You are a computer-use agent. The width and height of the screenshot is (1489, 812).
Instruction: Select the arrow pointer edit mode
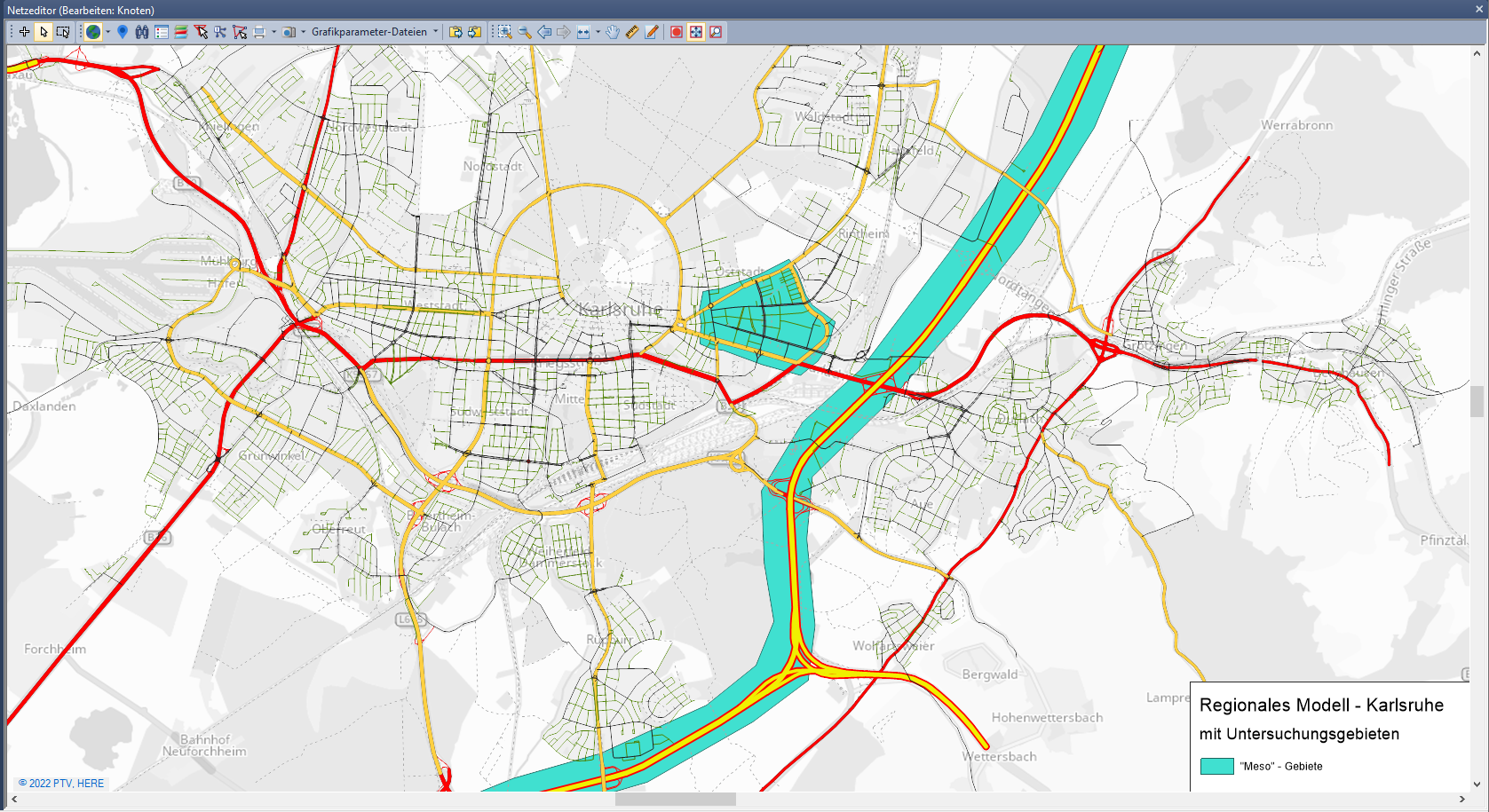44,32
